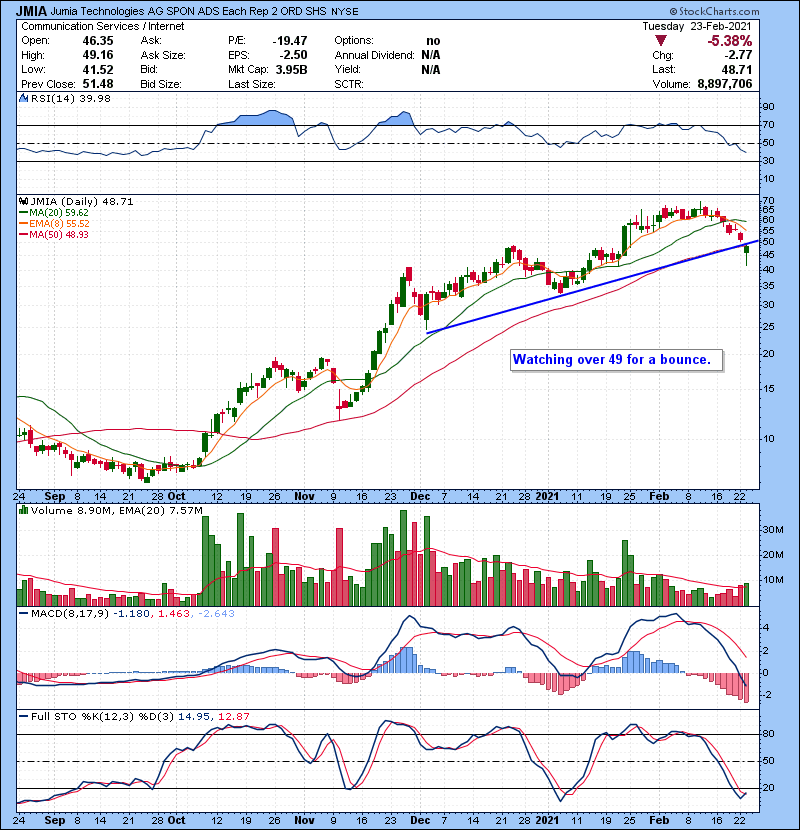Click the Open value 46.35

(x=97, y=41)
